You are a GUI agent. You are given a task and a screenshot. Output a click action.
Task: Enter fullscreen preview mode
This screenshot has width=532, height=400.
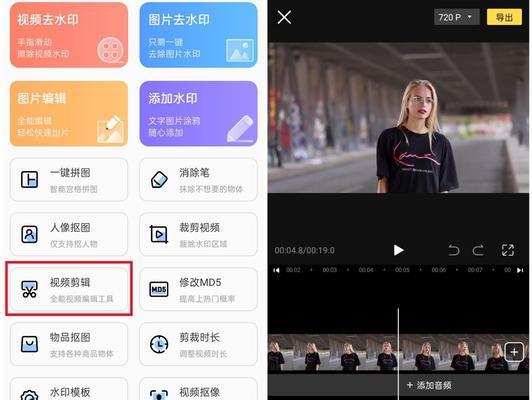[508, 250]
